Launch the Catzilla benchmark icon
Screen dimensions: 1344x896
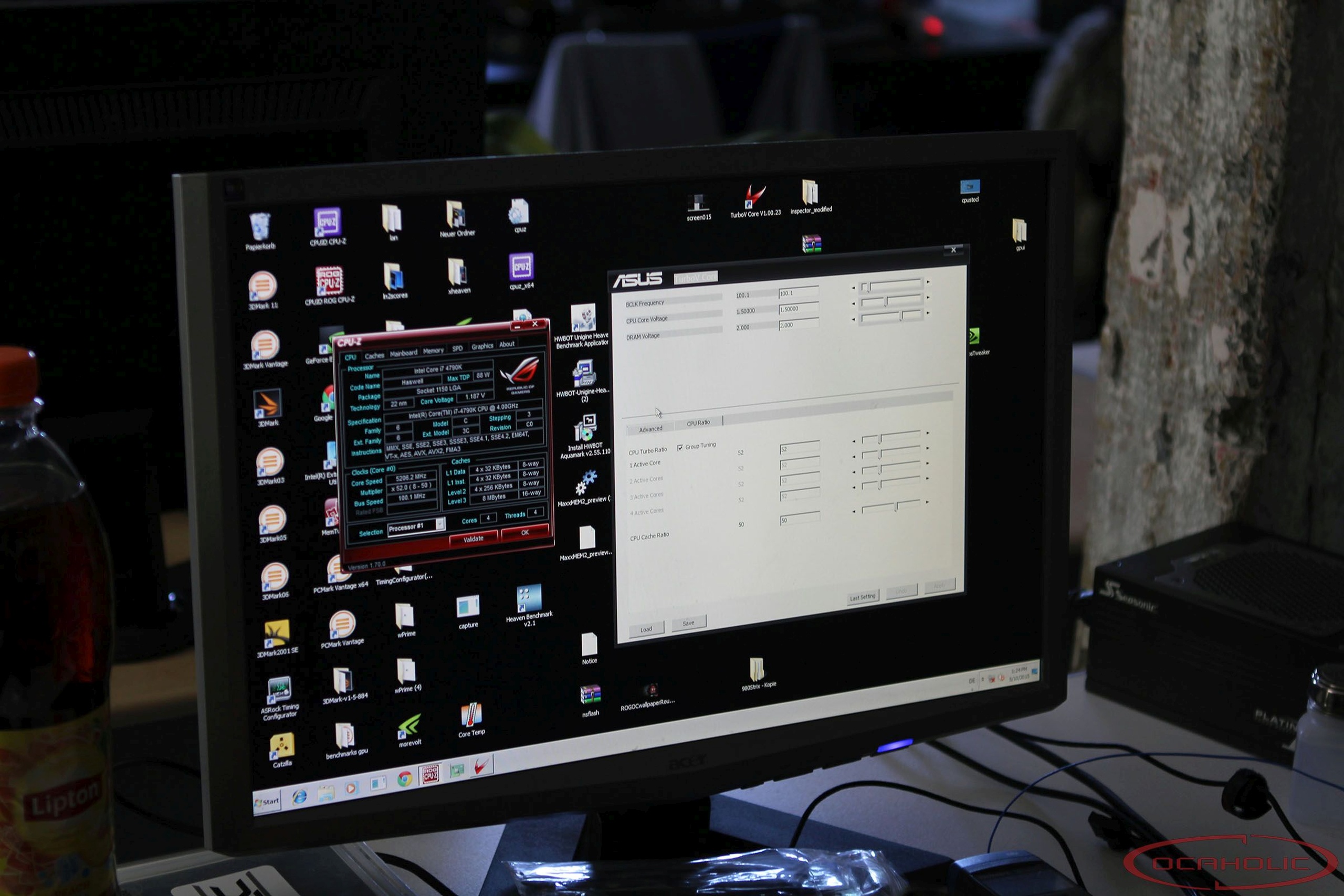click(x=282, y=746)
